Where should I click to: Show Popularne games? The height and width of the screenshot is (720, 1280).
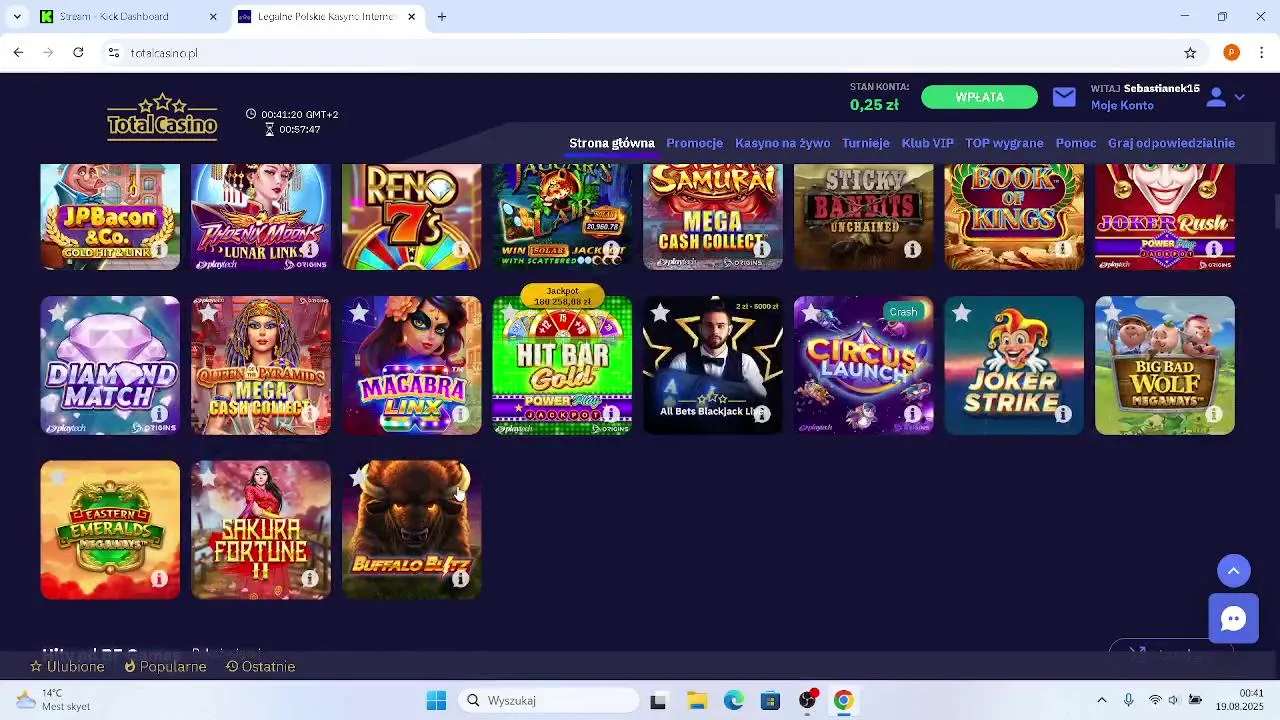pos(165,667)
